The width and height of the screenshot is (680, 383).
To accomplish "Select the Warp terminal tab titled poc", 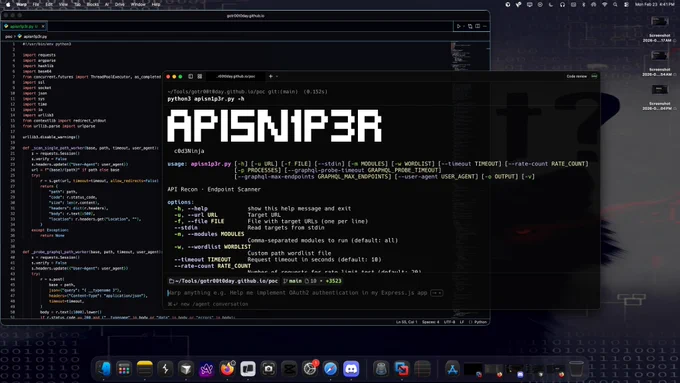I will coord(235,76).
